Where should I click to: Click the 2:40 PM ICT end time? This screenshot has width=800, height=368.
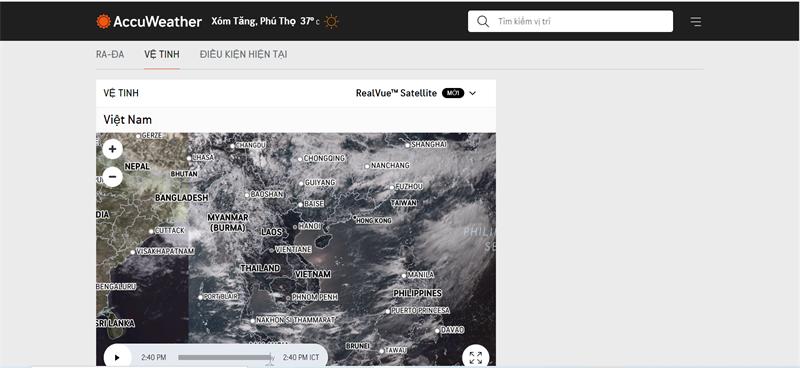pyautogui.click(x=301, y=357)
